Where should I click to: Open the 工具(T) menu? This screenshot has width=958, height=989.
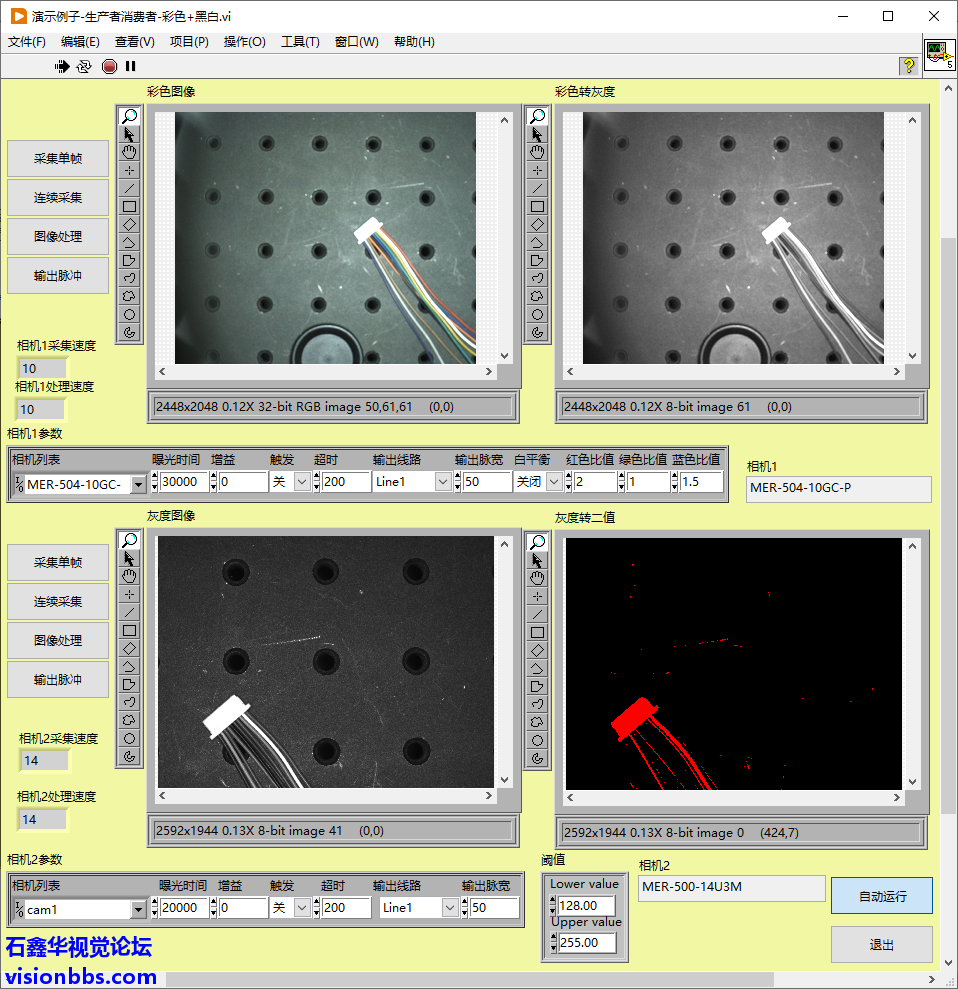click(300, 42)
